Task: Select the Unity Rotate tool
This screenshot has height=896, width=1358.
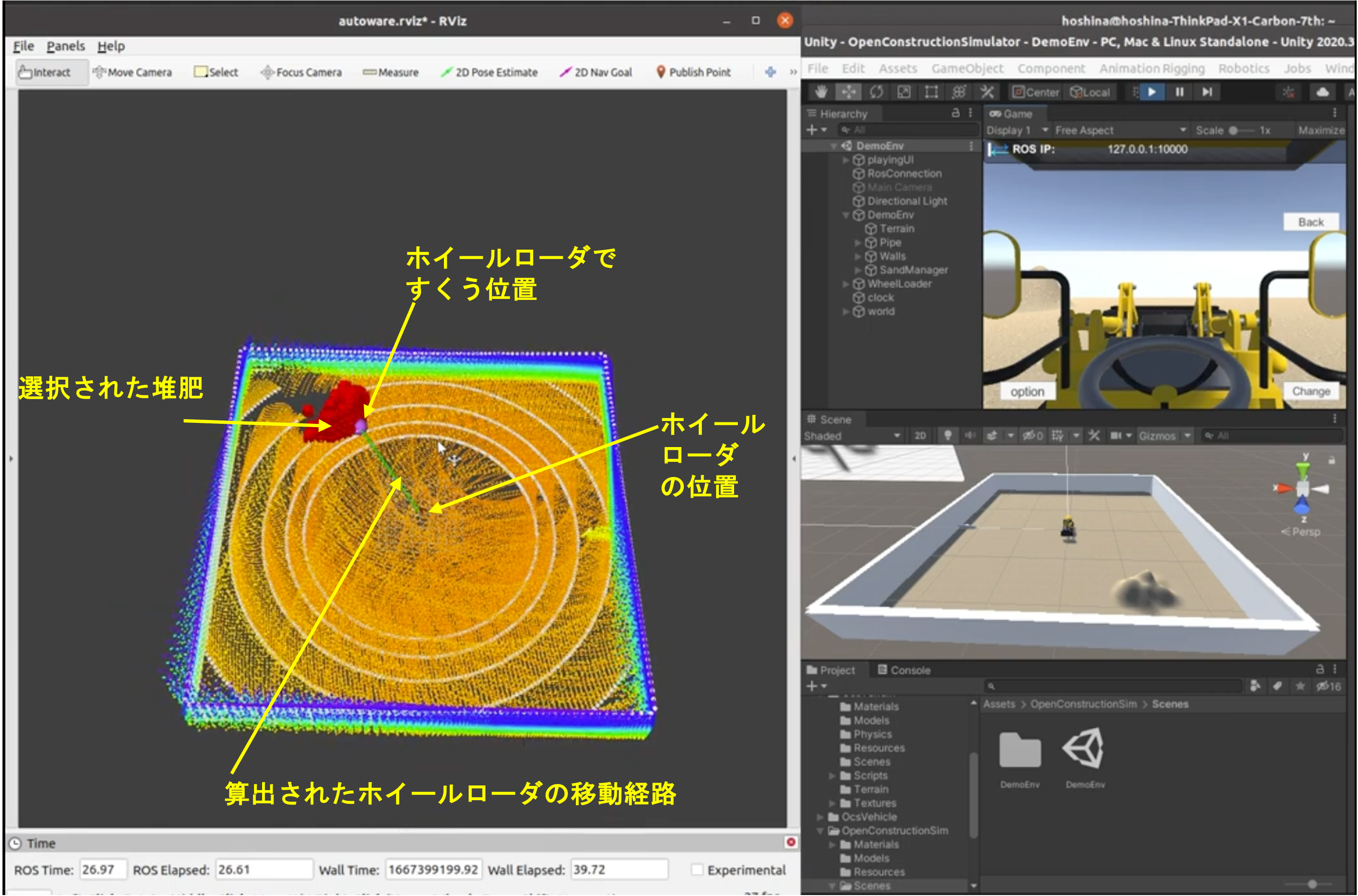Action: [x=876, y=92]
